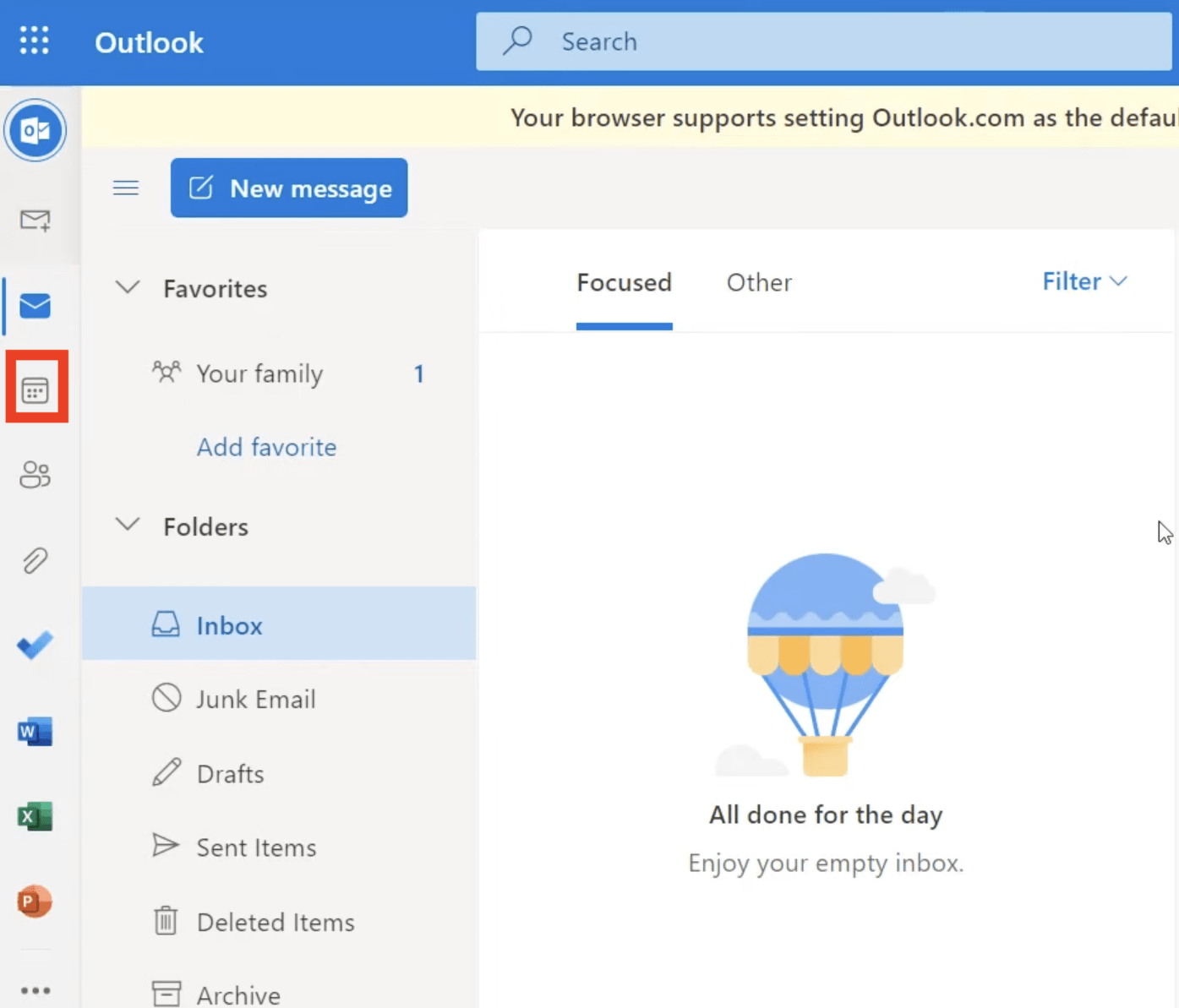Click the default browser notification banner

[630, 117]
